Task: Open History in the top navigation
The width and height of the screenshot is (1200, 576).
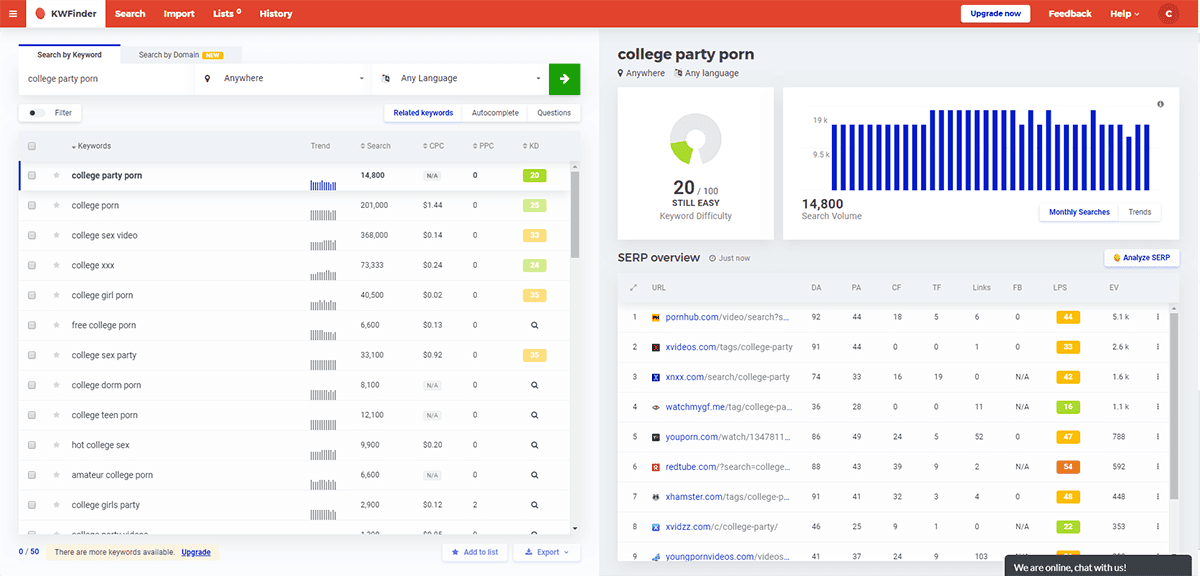Action: coord(276,14)
